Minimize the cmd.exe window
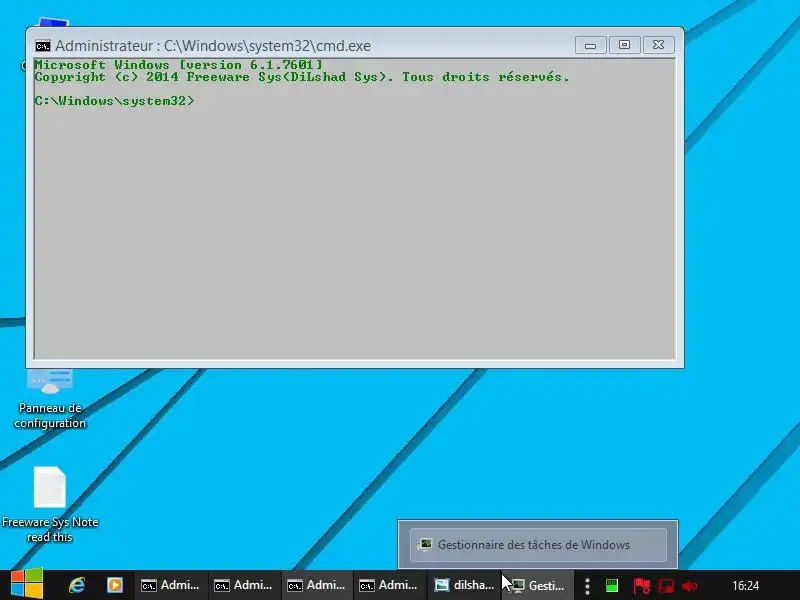Screen dimensions: 800x600 point(590,45)
